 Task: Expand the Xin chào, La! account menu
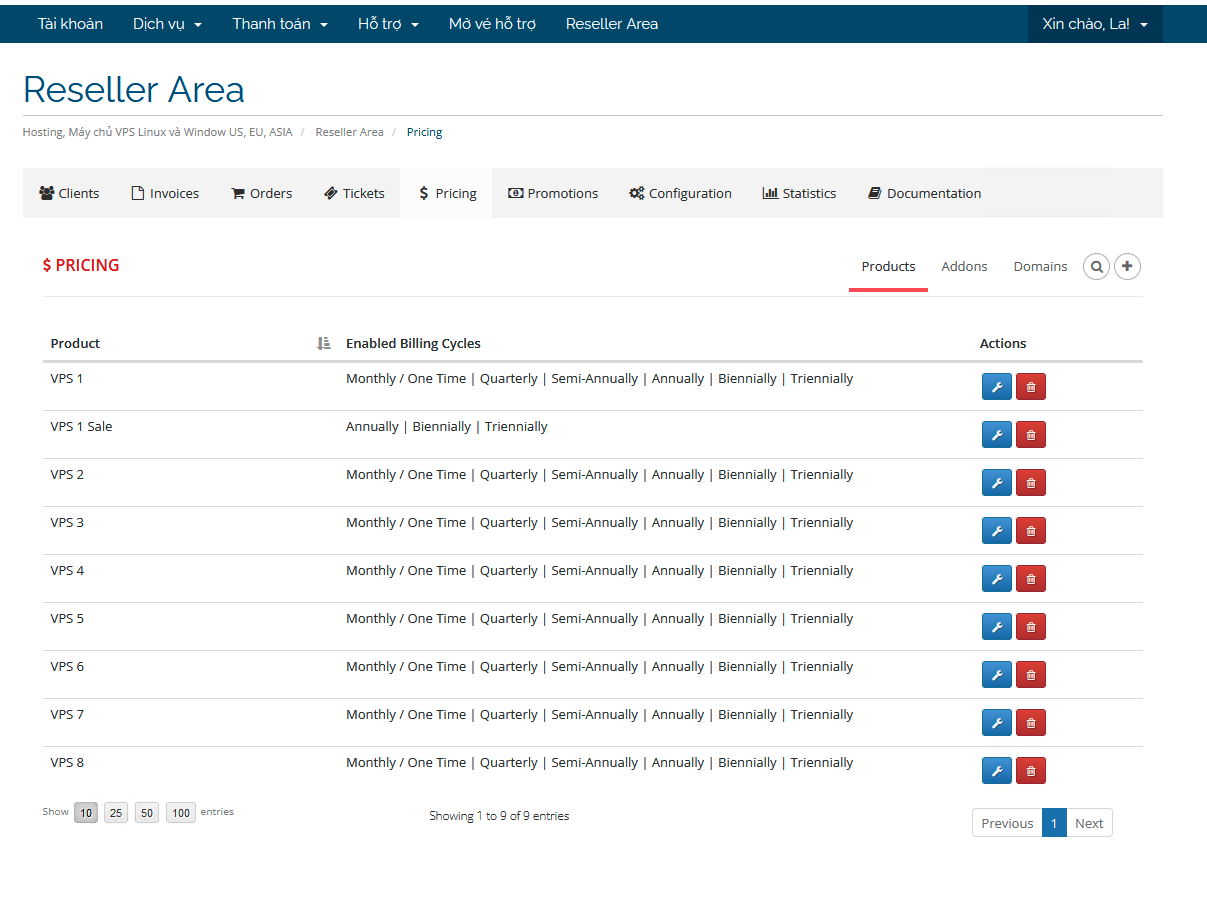tap(1094, 24)
